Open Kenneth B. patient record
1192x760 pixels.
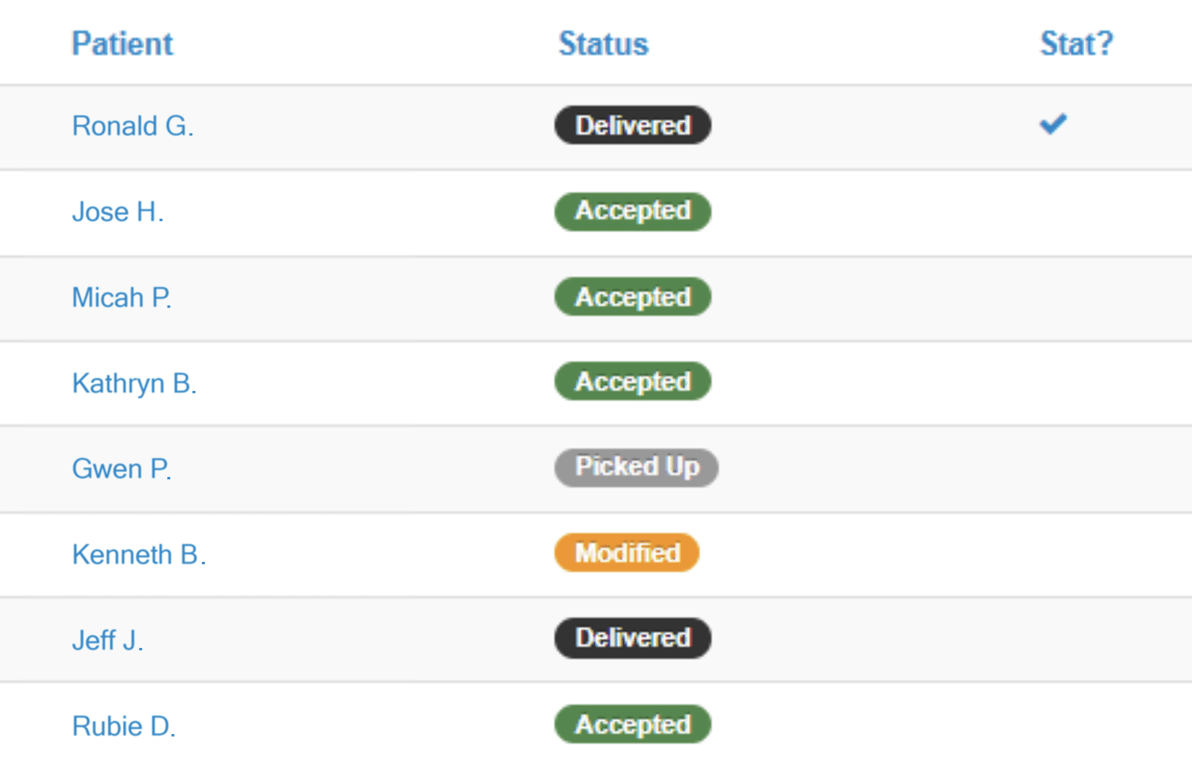pos(138,555)
